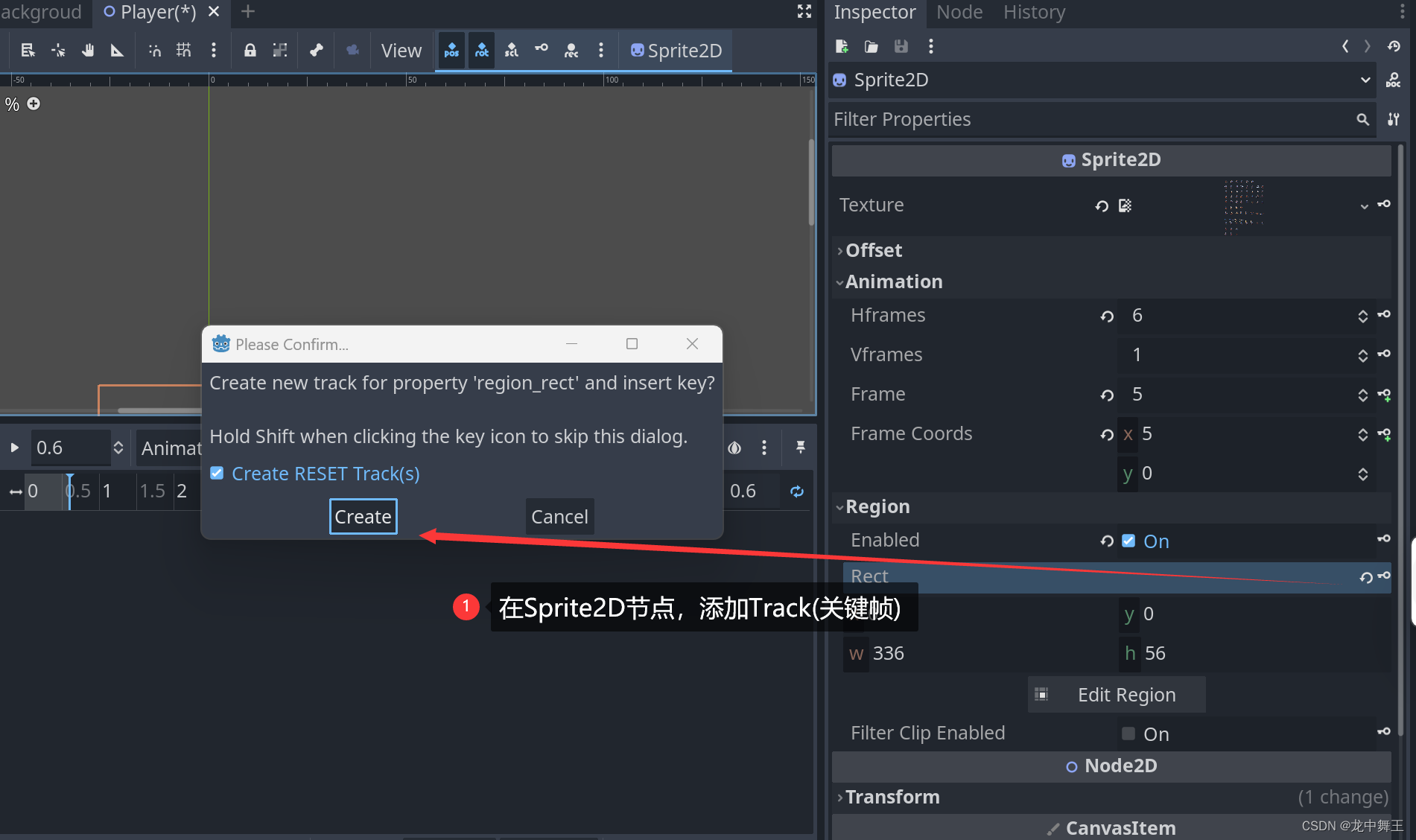Screen dimensions: 1416x840
Task: Expand the Transform section
Action: point(1111,797)
